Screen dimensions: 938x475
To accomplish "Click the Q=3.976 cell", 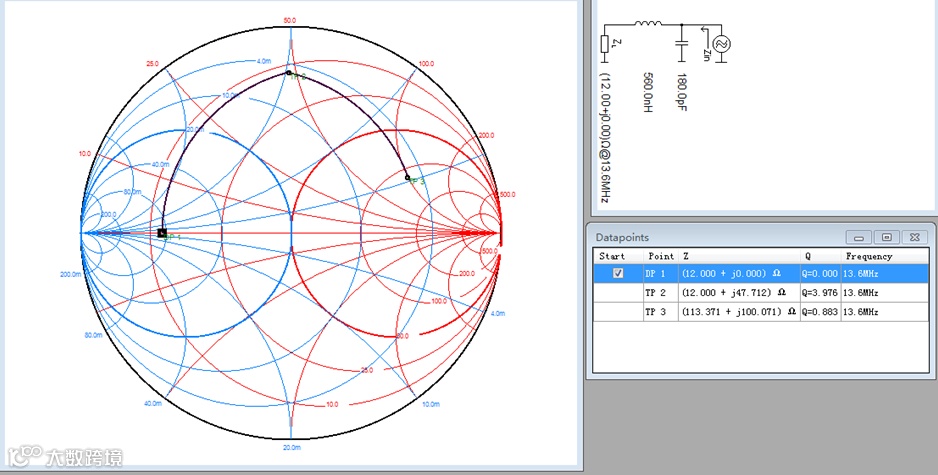I will (821, 293).
